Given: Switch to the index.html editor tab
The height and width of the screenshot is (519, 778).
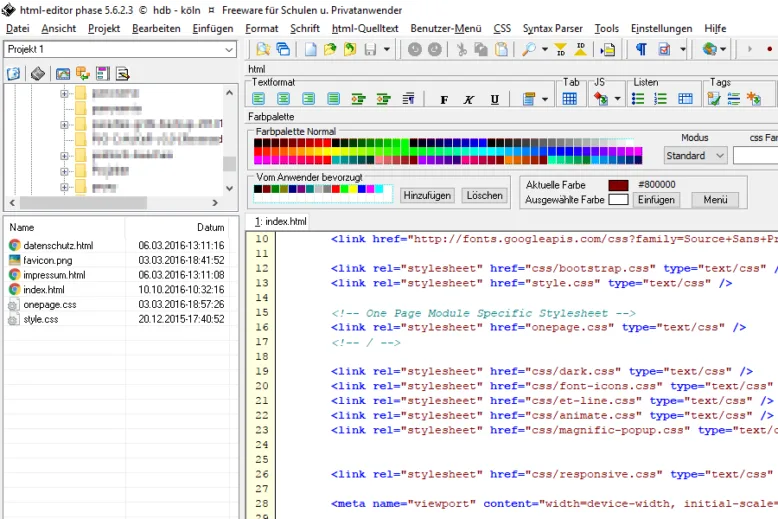Looking at the screenshot, I should point(280,221).
